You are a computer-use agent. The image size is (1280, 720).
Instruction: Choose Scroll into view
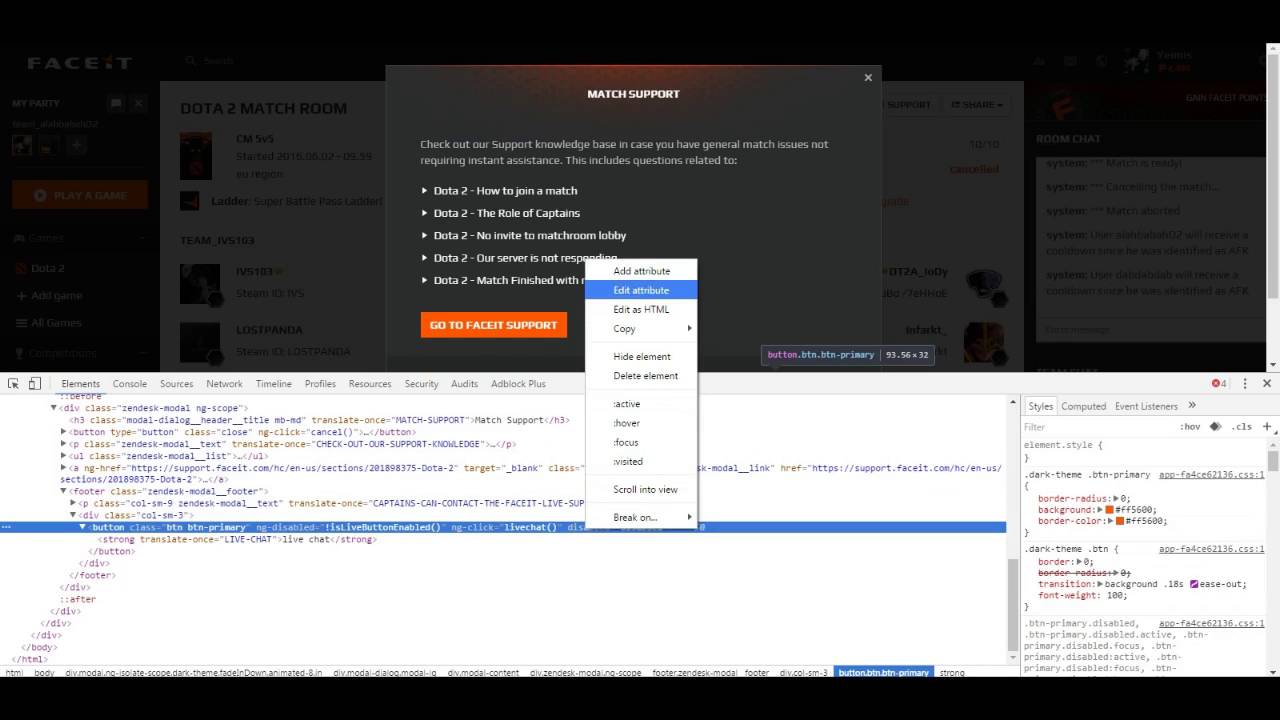[641, 489]
